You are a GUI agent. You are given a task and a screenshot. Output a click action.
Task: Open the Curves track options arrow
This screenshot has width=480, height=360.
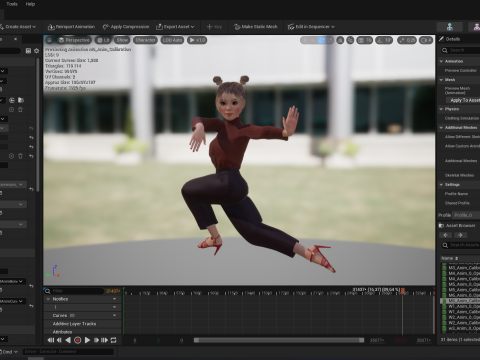(x=115, y=315)
